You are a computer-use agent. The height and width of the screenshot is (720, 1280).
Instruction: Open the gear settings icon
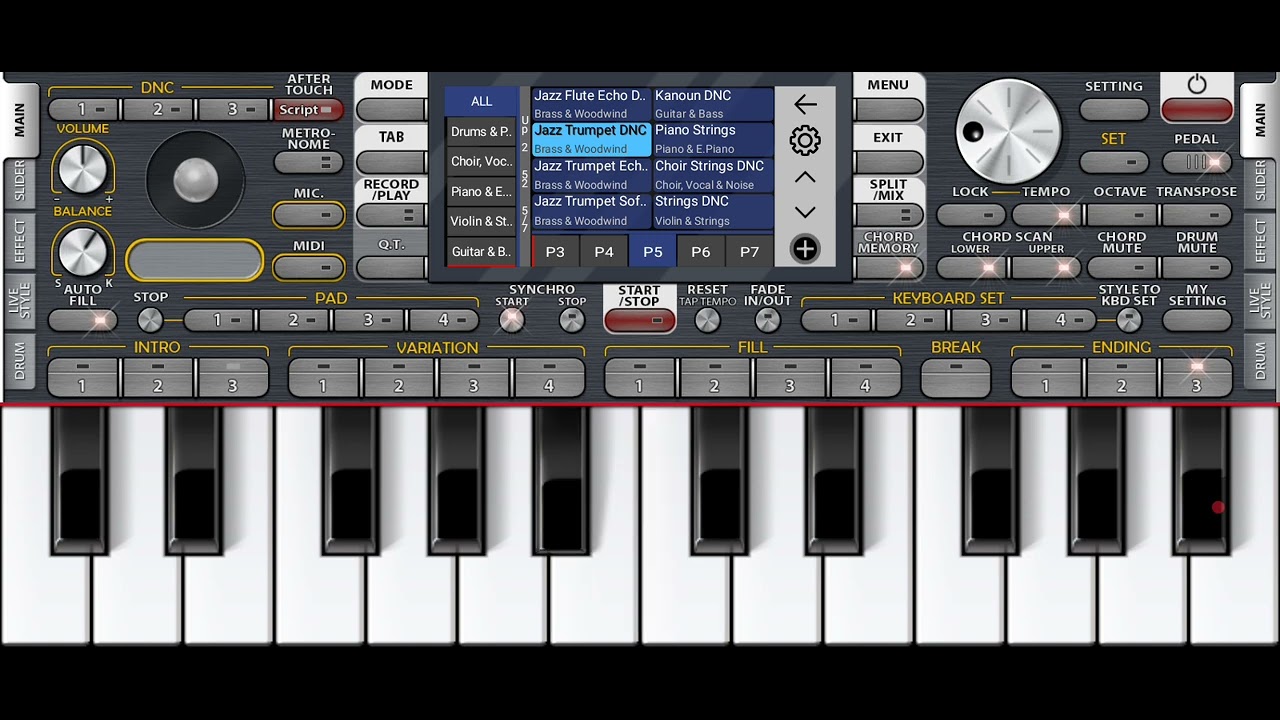click(805, 140)
